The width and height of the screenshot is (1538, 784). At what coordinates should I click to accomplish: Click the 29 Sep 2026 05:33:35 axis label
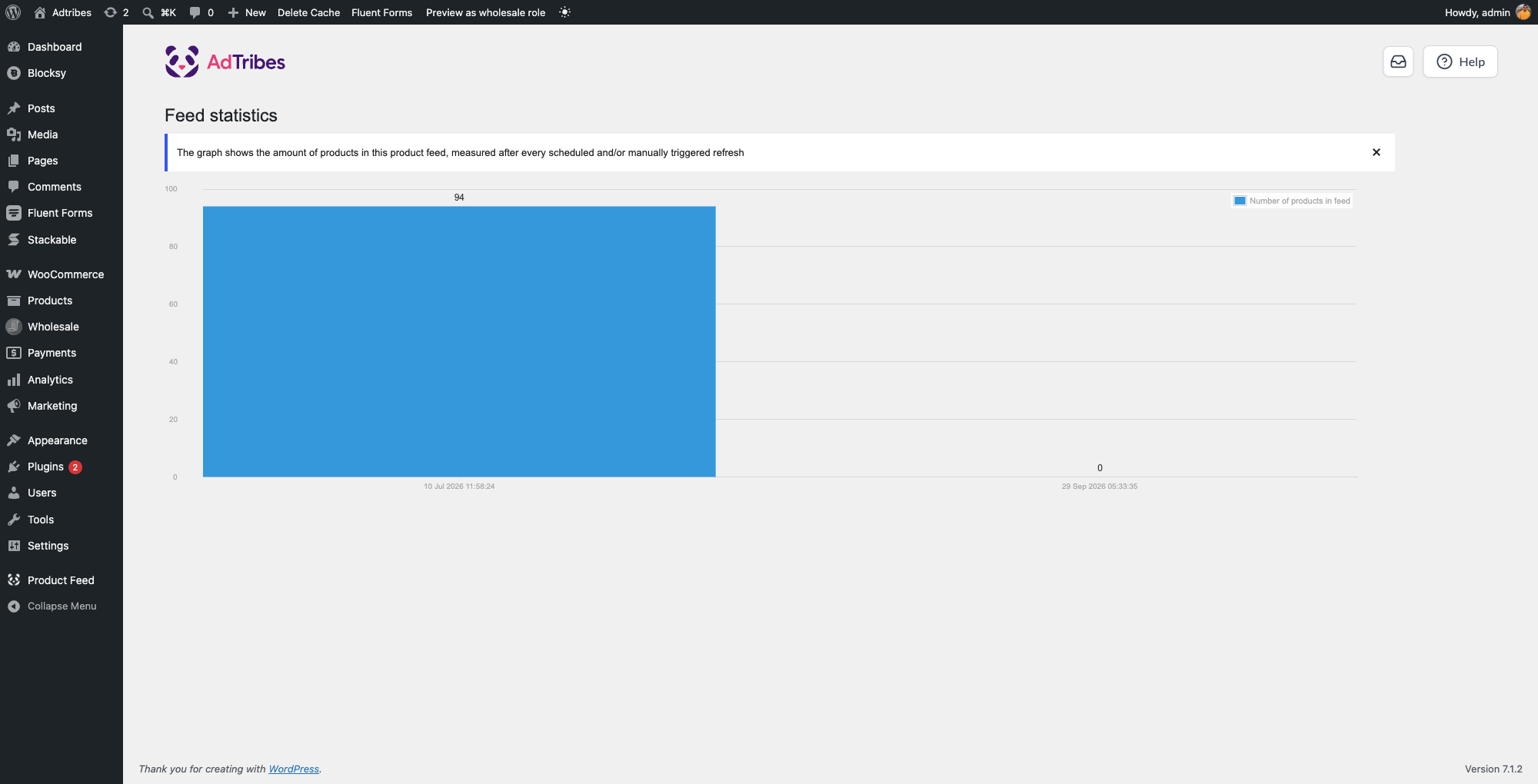[1100, 487]
